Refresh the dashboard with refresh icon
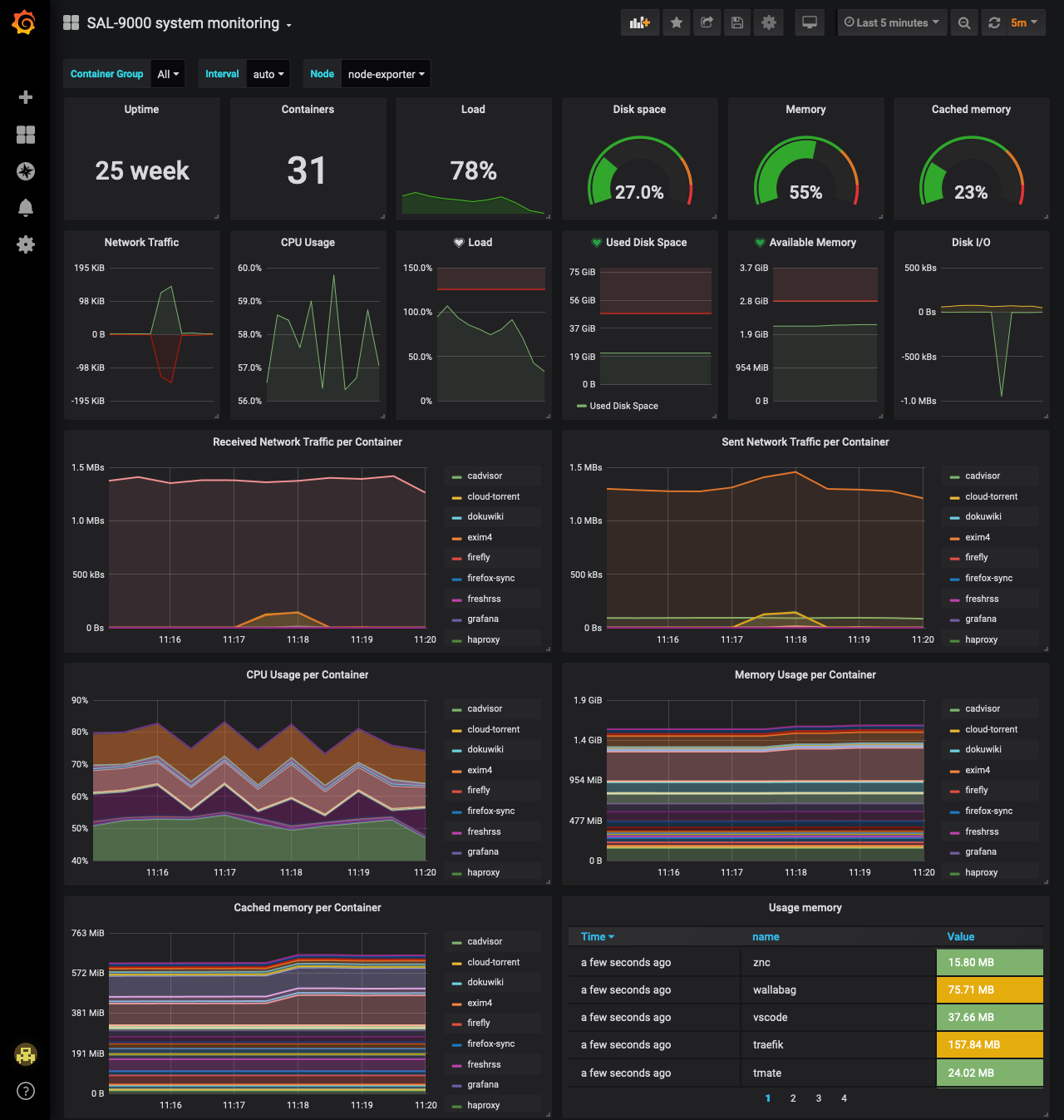Screen dimensions: 1064x1120 click(994, 22)
